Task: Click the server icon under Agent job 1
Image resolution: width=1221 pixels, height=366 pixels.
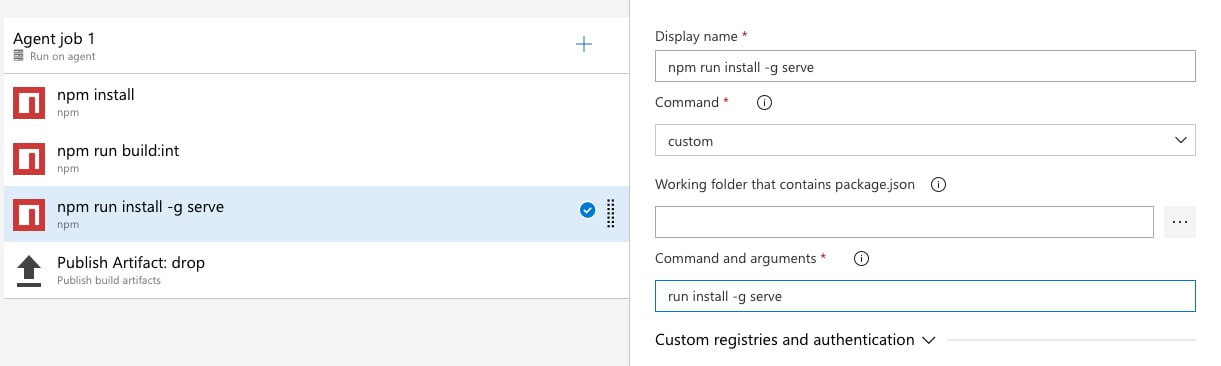Action: (19, 57)
